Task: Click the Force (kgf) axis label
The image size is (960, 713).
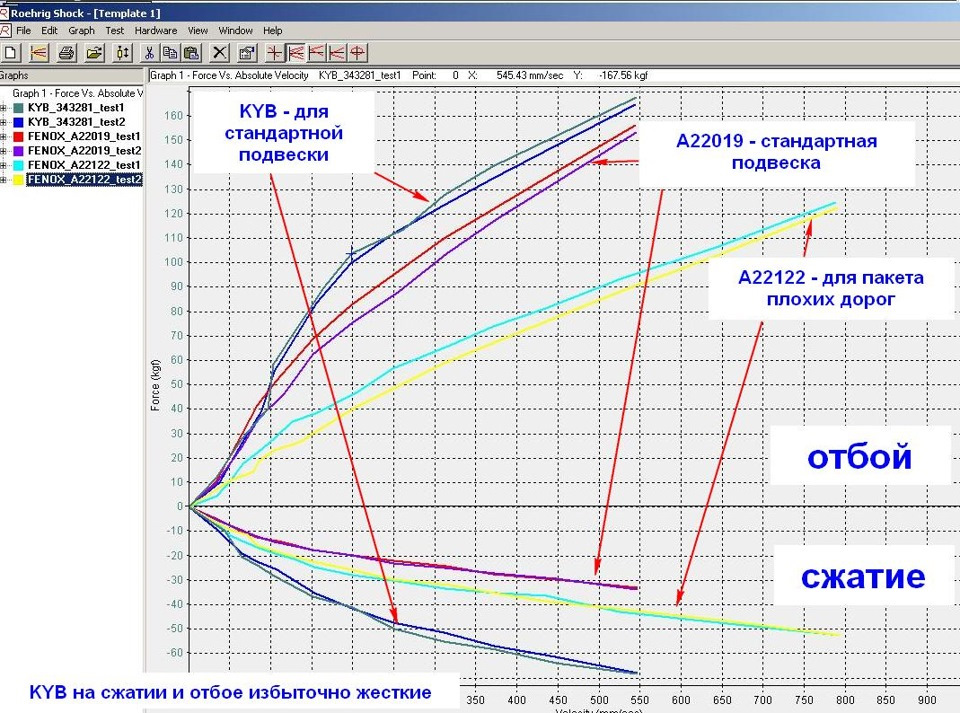Action: tap(155, 385)
